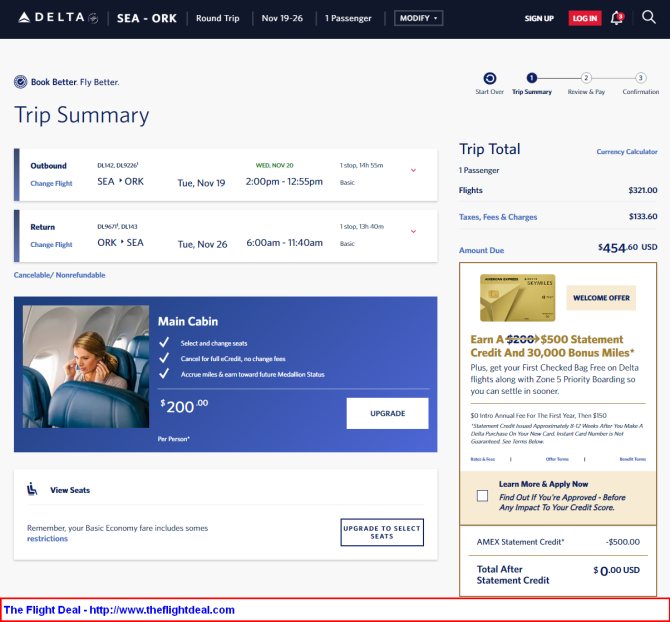Check the Learn More & Apply Now checkbox

[482, 496]
